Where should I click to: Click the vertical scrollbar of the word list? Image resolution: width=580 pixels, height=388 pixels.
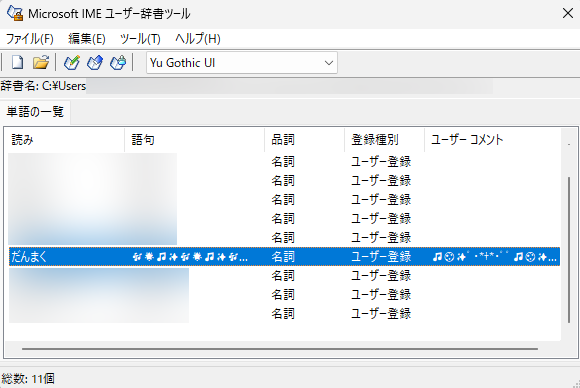coord(569,250)
